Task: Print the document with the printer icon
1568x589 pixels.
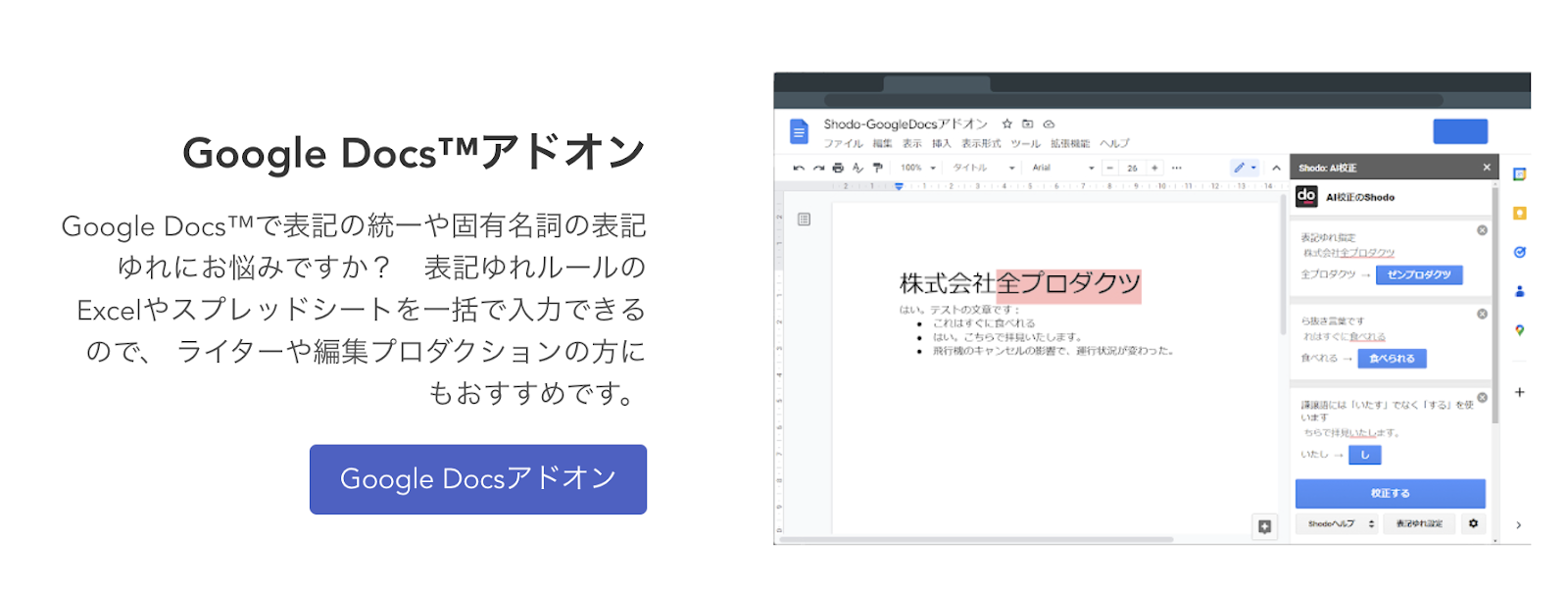Action: [x=838, y=168]
